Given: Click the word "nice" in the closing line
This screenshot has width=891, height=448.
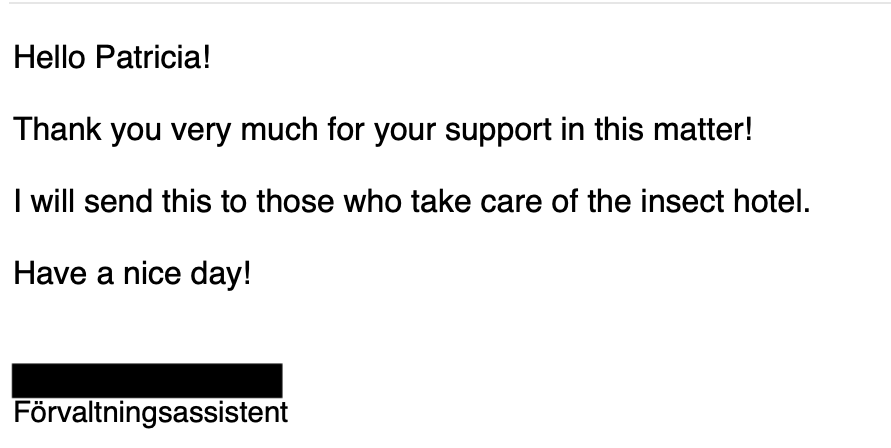Looking at the screenshot, I should (x=151, y=274).
